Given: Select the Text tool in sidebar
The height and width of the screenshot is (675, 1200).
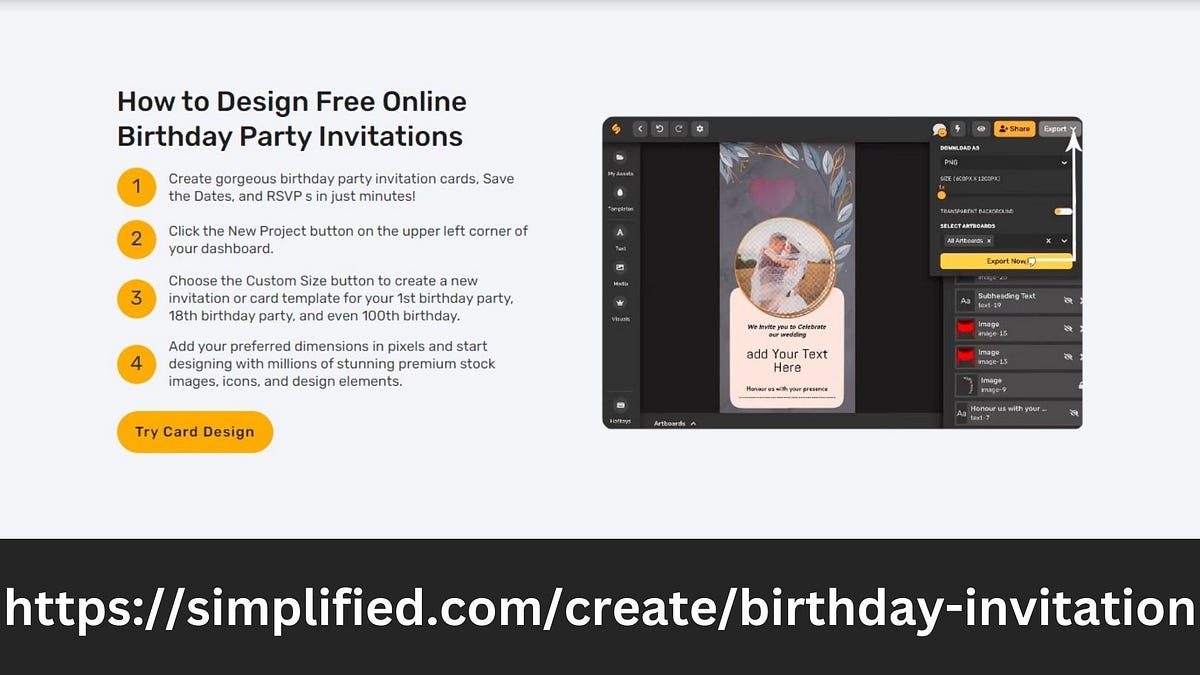Looking at the screenshot, I should [x=620, y=232].
